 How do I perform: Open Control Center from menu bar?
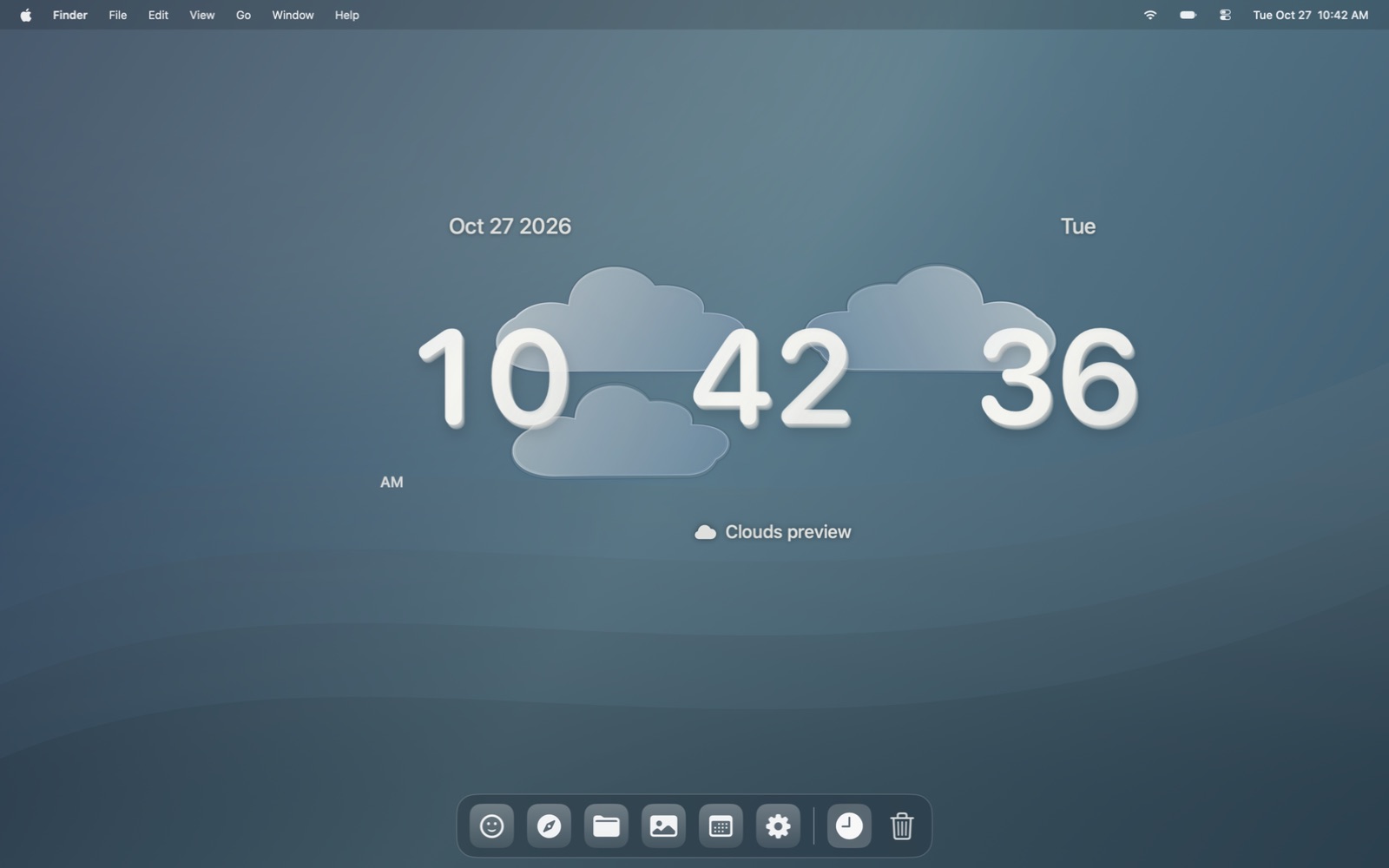tap(1225, 15)
